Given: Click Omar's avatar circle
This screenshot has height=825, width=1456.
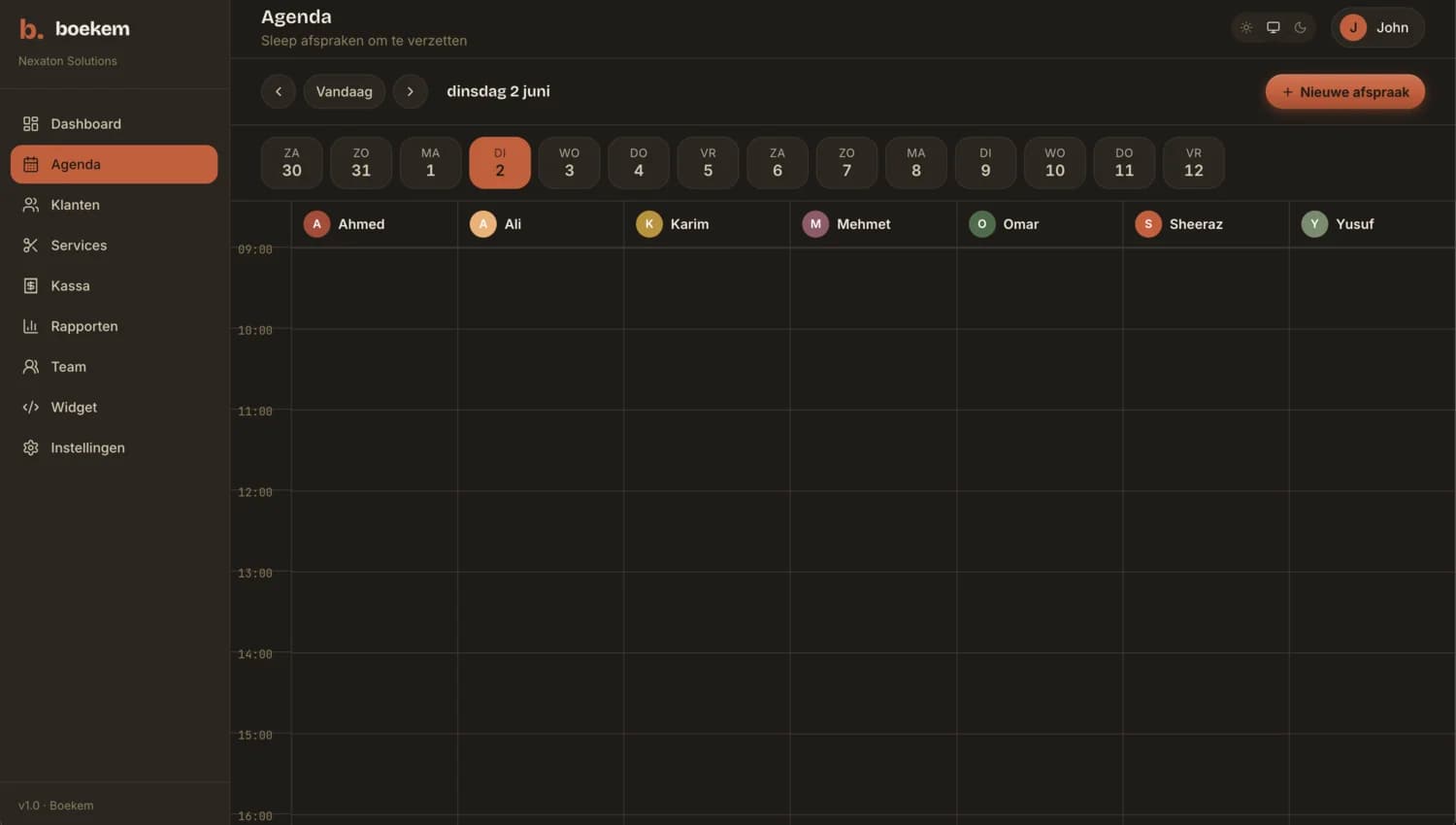Looking at the screenshot, I should (982, 224).
